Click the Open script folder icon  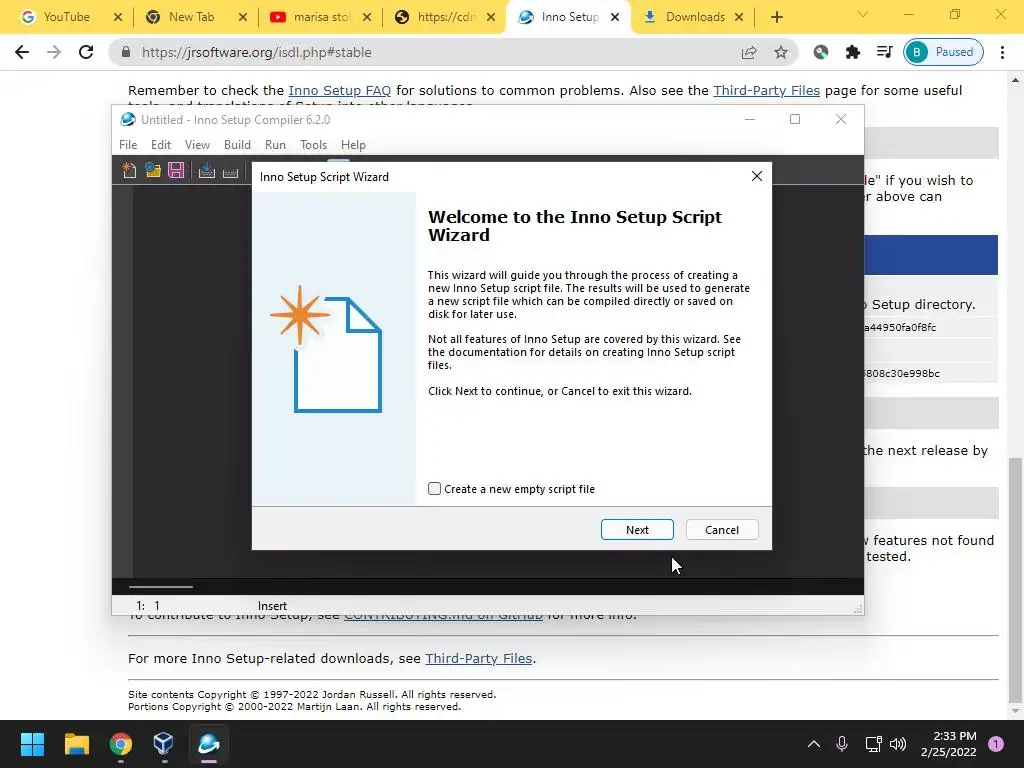153,170
